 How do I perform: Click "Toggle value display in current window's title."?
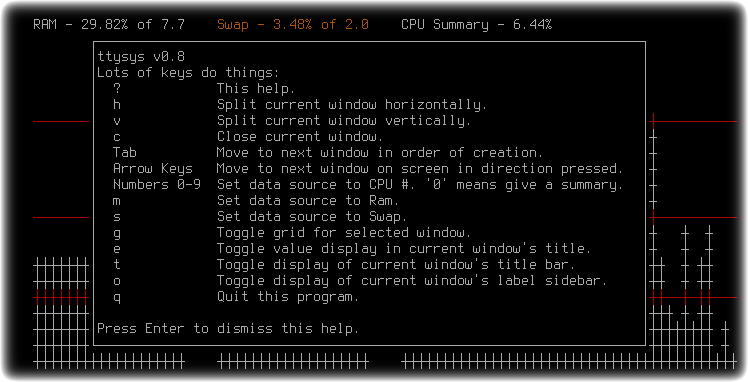(404, 248)
